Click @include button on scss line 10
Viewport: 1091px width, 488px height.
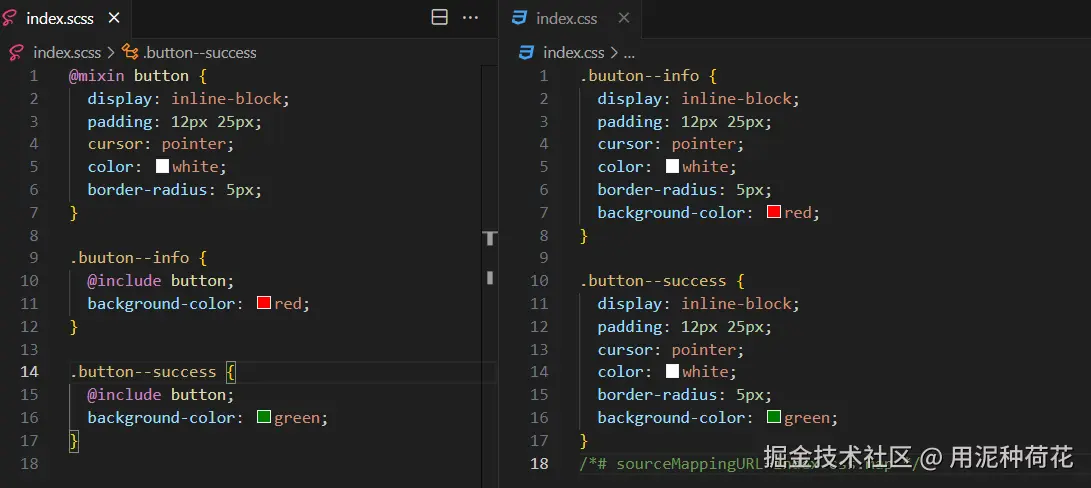coord(161,281)
